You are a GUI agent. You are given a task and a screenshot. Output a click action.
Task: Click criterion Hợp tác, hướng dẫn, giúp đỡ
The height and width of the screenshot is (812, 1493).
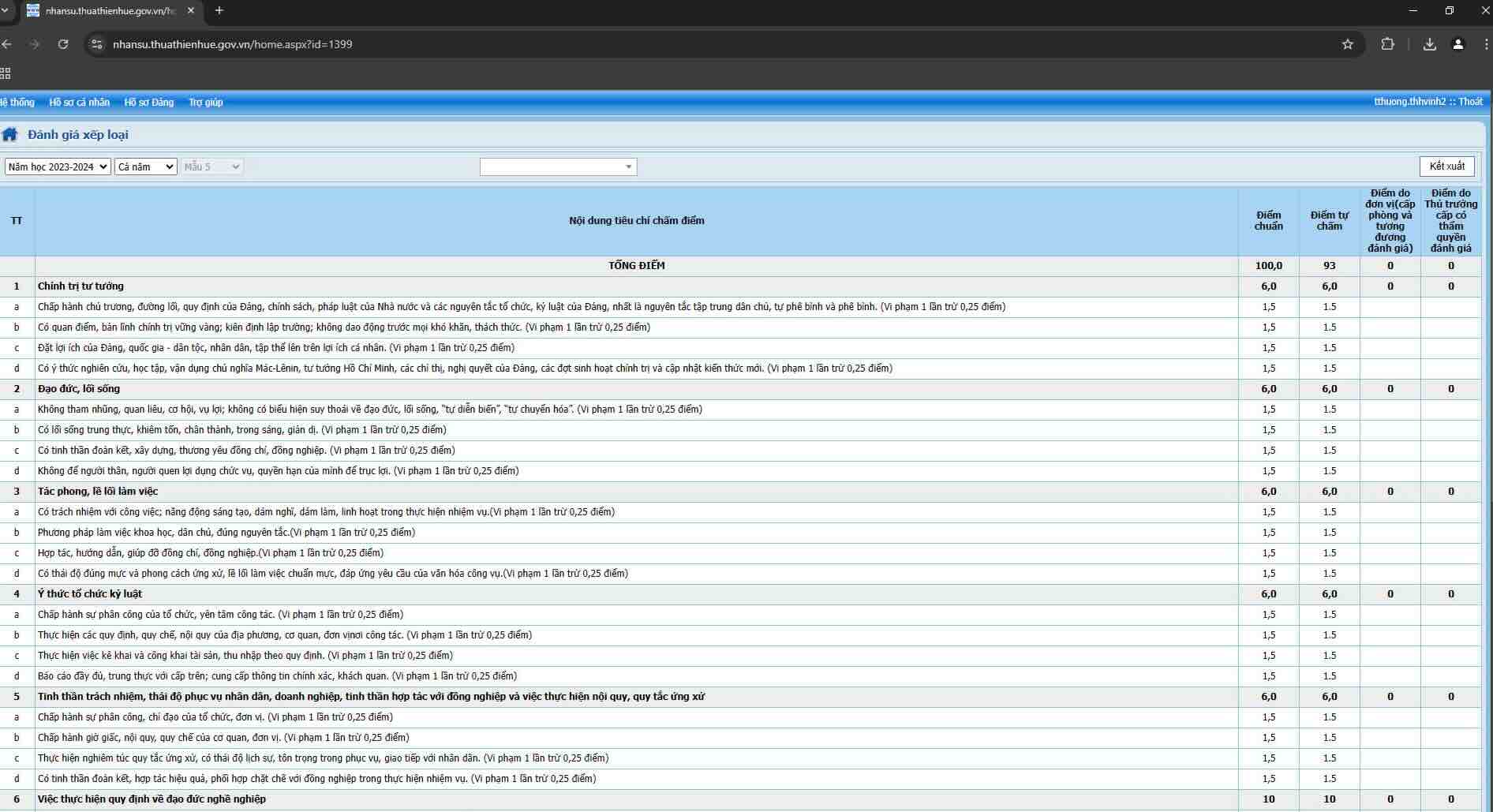click(x=211, y=552)
